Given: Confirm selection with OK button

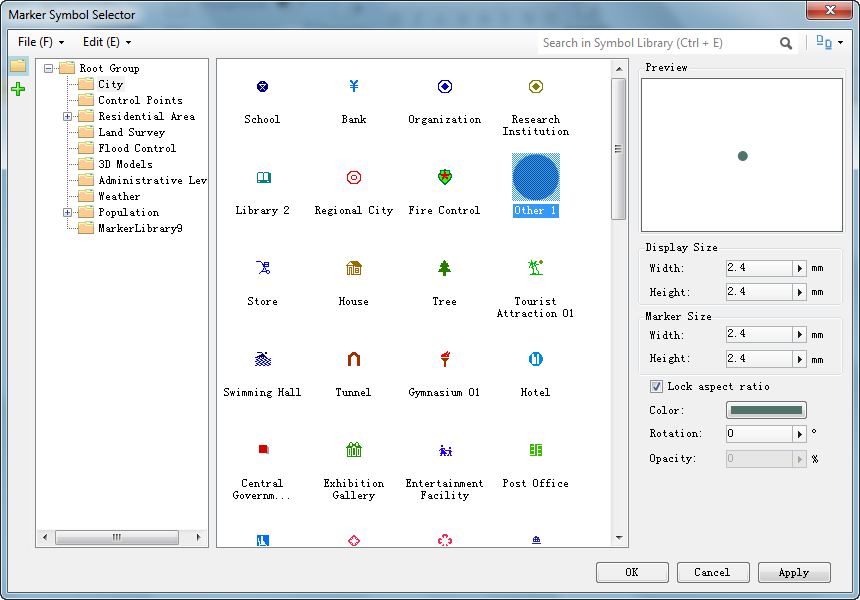Looking at the screenshot, I should [x=632, y=572].
